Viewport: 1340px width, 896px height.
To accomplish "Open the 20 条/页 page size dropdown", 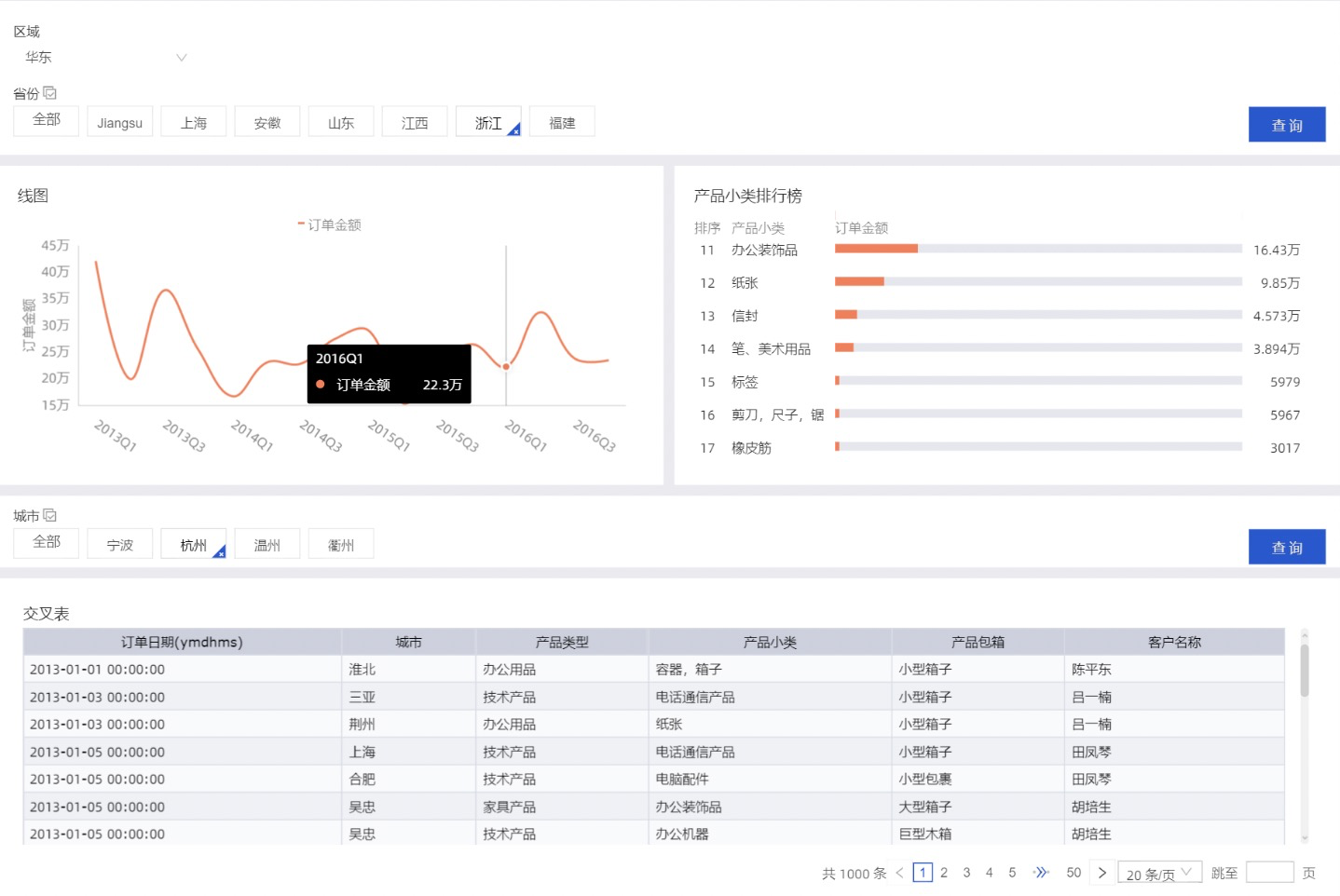I will point(1159,874).
